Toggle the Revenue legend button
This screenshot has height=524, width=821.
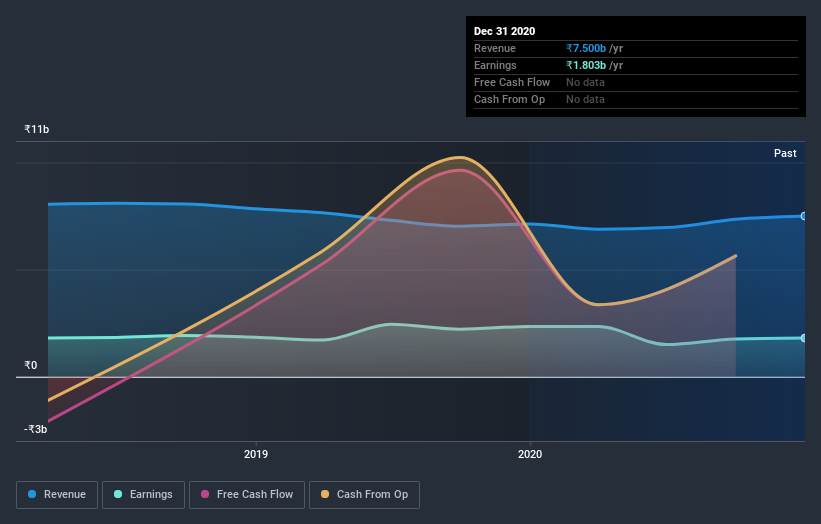point(57,495)
